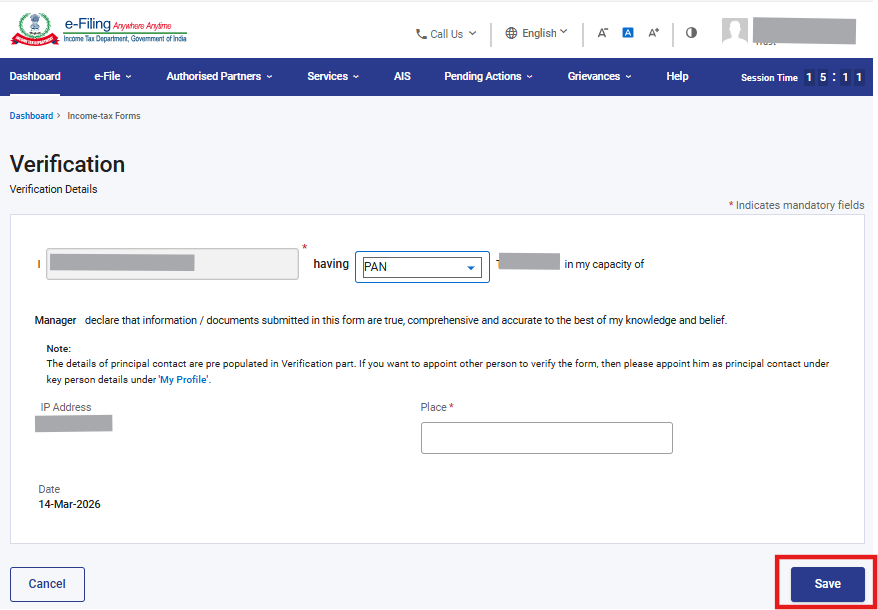Expand the Grievances menu
The image size is (878, 610).
[x=600, y=76]
